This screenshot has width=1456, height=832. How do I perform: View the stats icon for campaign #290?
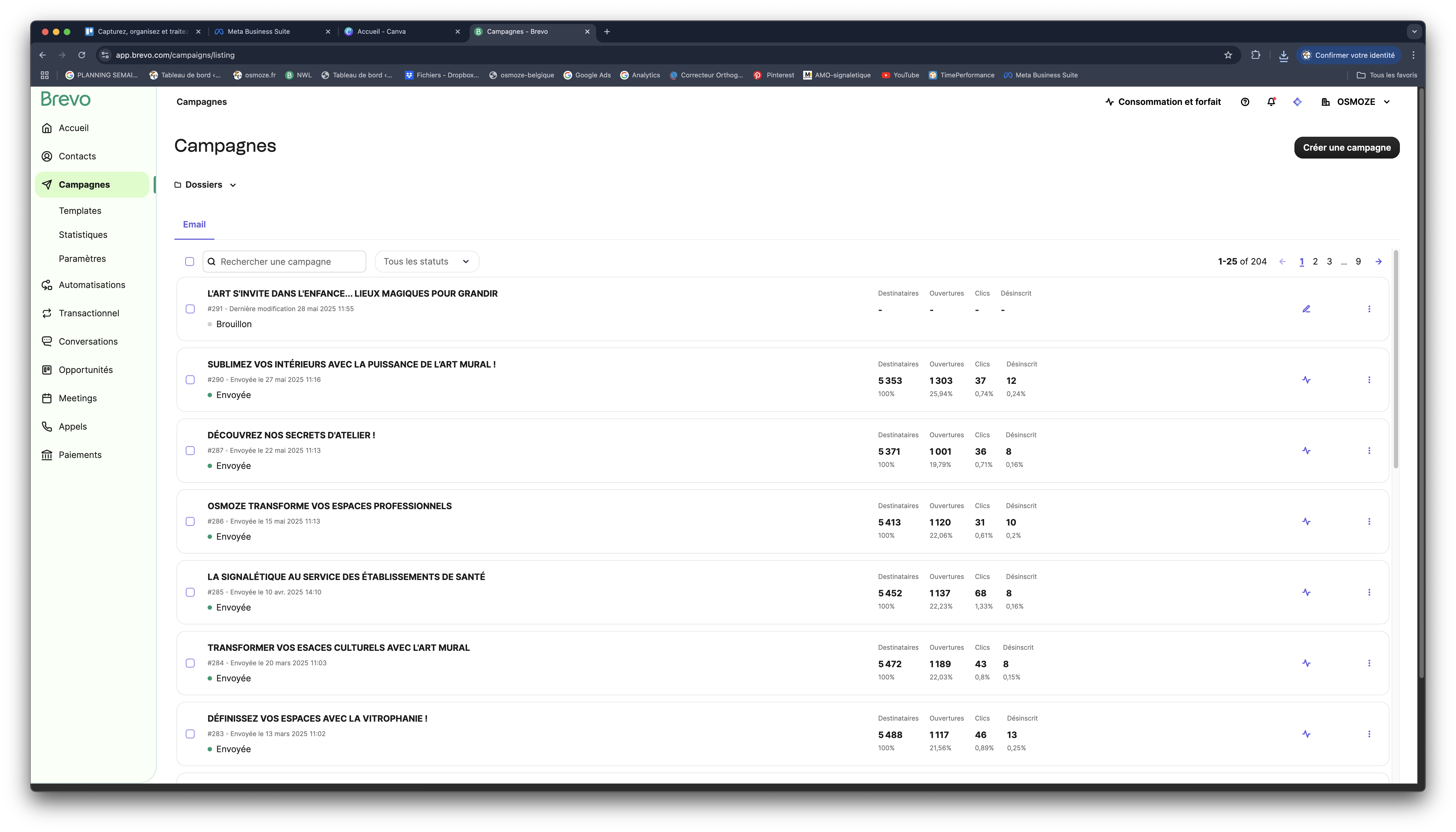coord(1306,380)
